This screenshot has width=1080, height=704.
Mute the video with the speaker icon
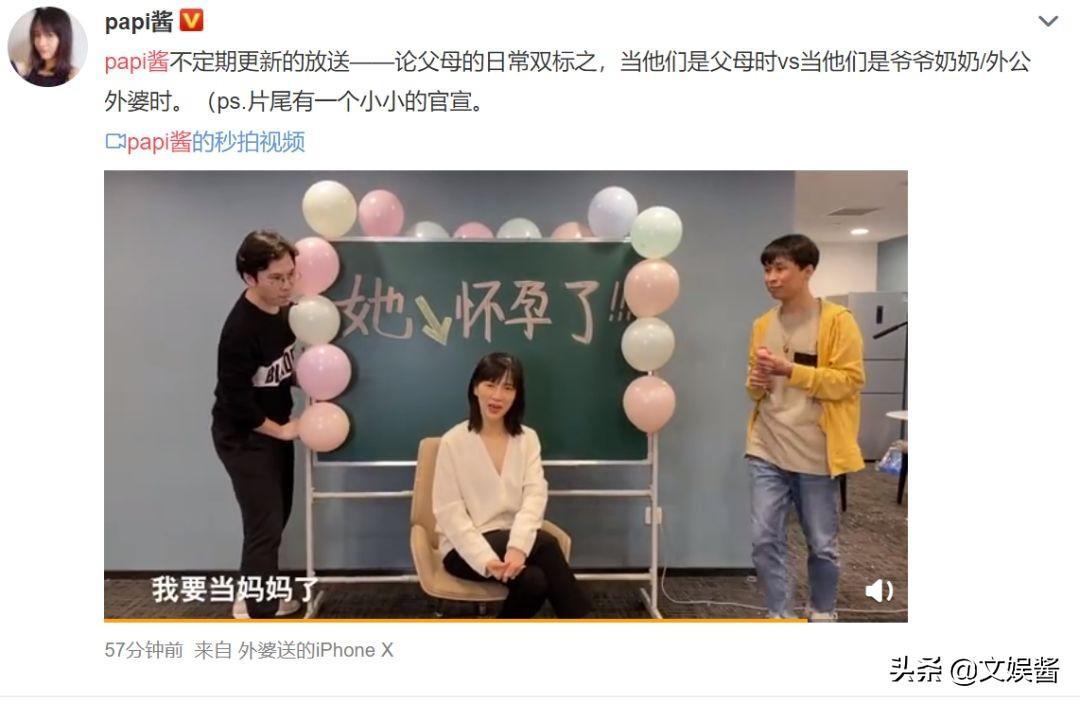tap(878, 590)
